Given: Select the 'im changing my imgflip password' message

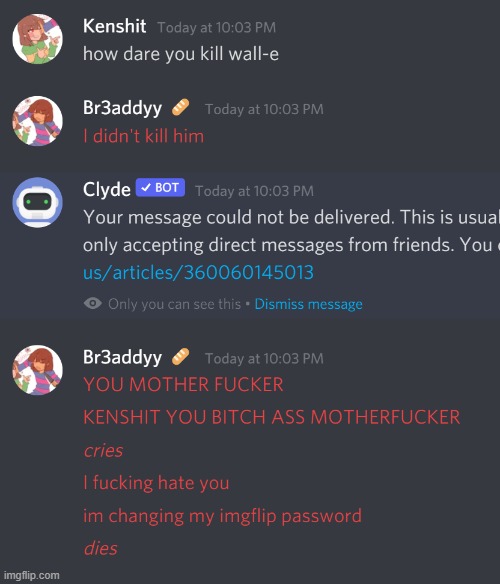Looking at the screenshot, I should 222,516.
